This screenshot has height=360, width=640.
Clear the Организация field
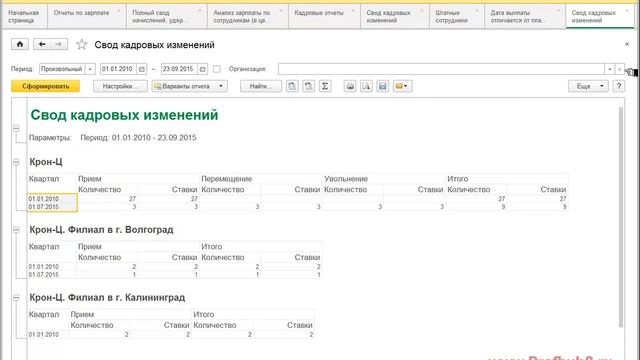click(x=620, y=69)
